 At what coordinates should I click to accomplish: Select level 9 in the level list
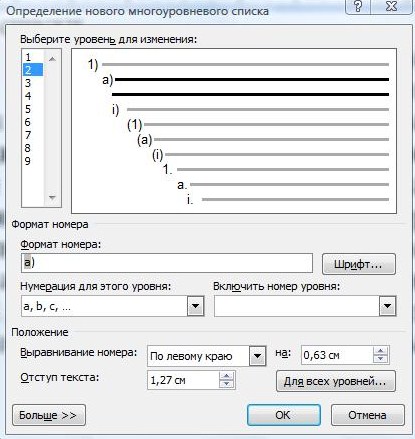tap(33, 161)
